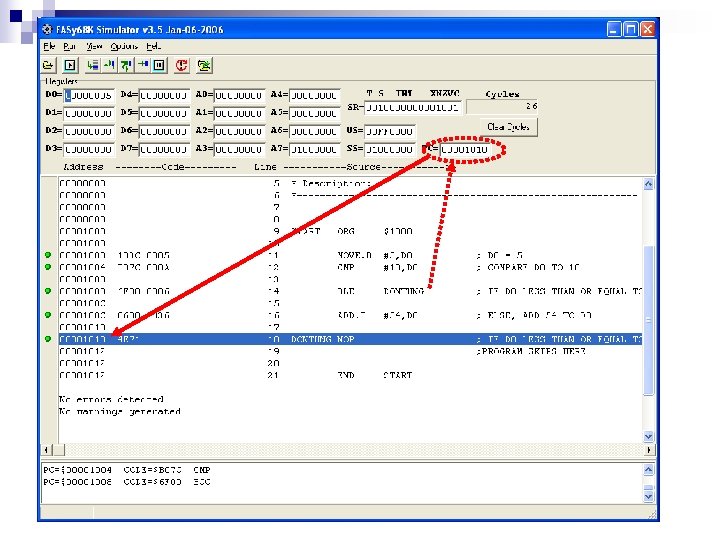
Task: Click the Cycles counter value field
Action: pyautogui.click(x=502, y=107)
